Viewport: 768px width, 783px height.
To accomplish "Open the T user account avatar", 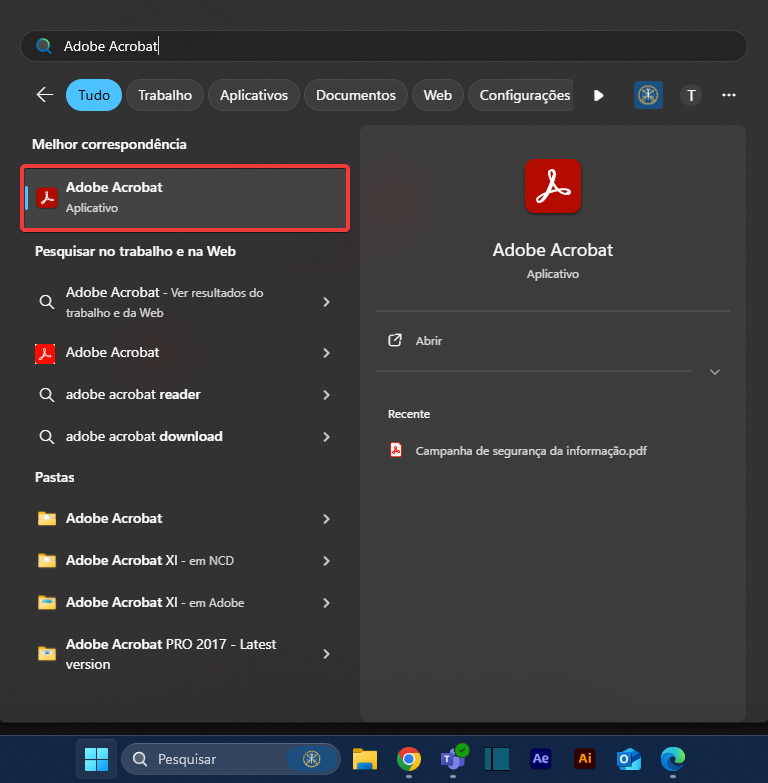I will pyautogui.click(x=691, y=95).
